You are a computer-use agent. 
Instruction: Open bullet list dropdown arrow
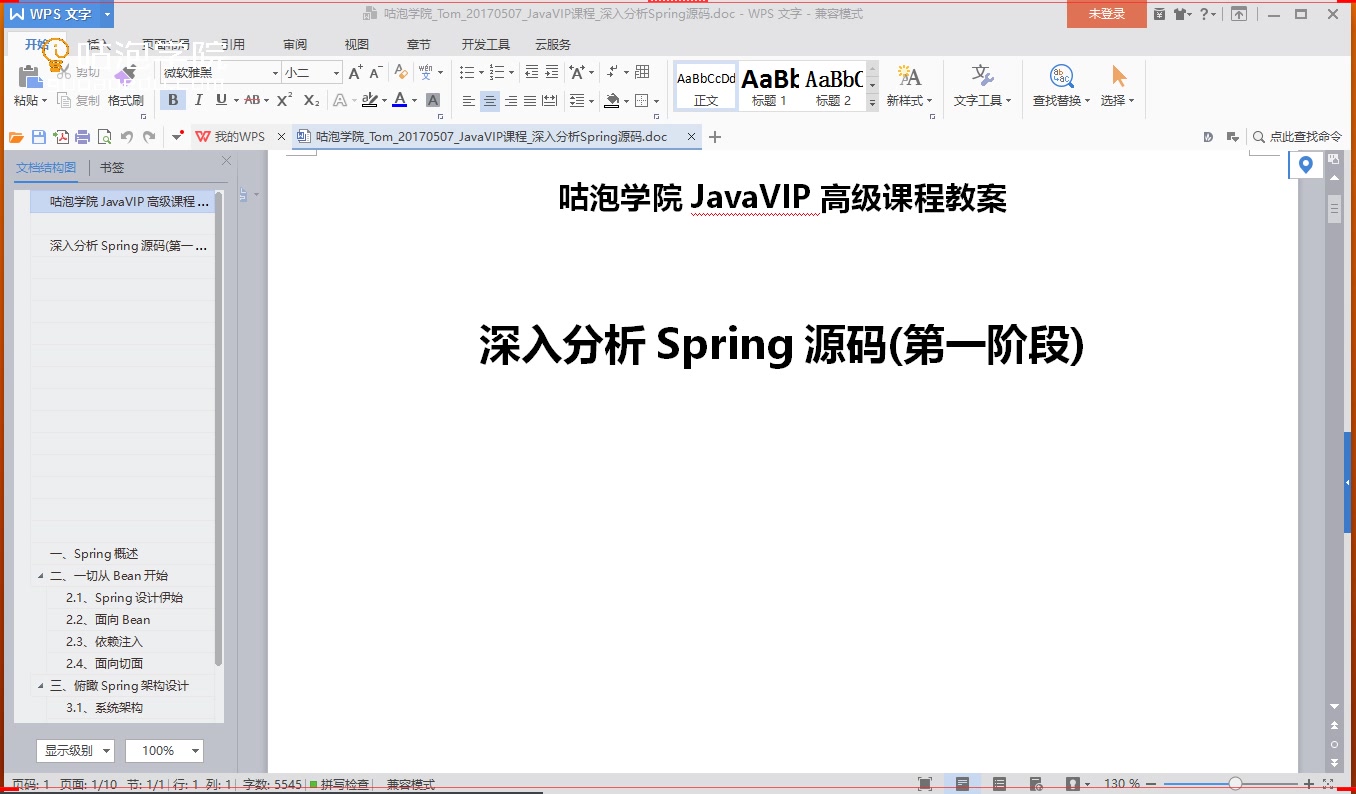(x=481, y=72)
